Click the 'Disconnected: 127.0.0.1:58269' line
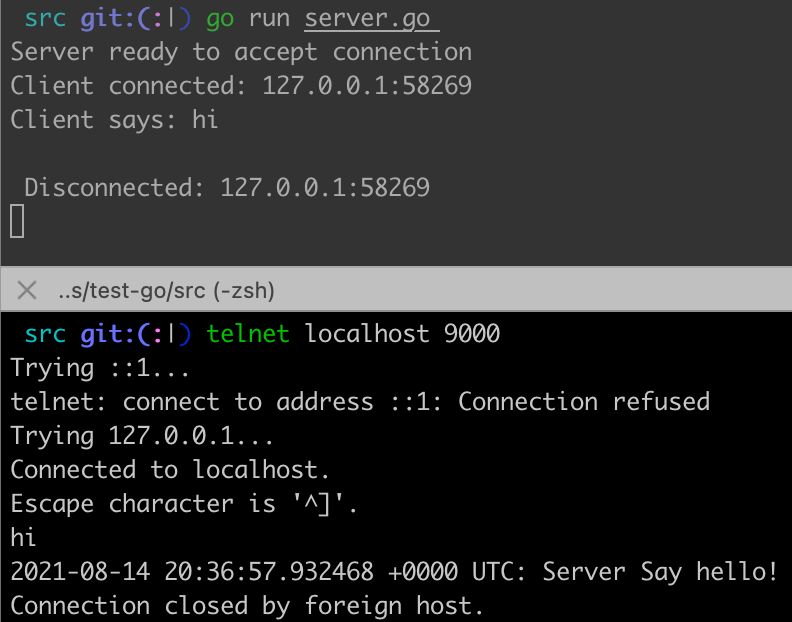This screenshot has width=792, height=622. coord(227,187)
